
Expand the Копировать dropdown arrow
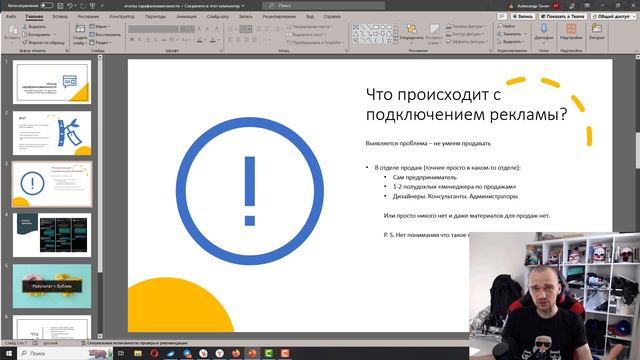[55, 34]
